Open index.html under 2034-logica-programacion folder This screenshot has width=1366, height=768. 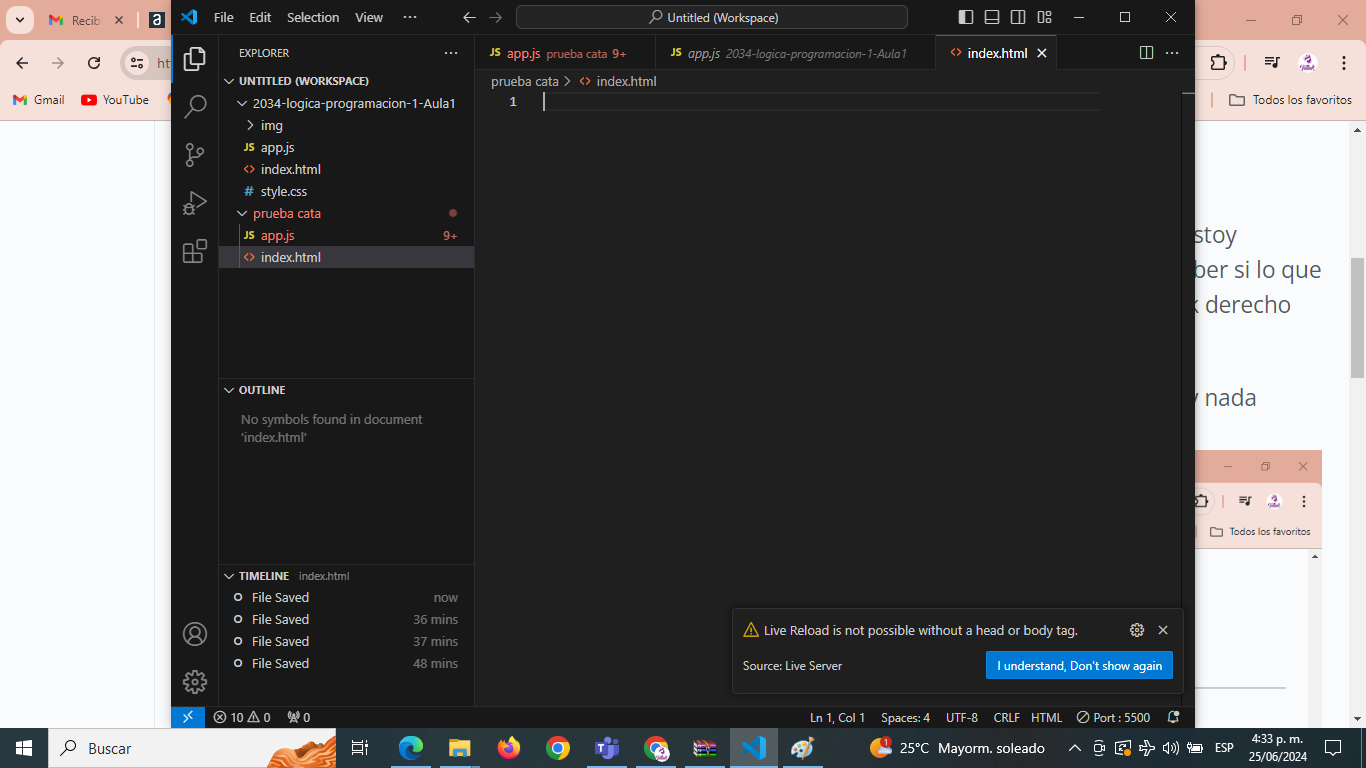[x=346, y=169]
